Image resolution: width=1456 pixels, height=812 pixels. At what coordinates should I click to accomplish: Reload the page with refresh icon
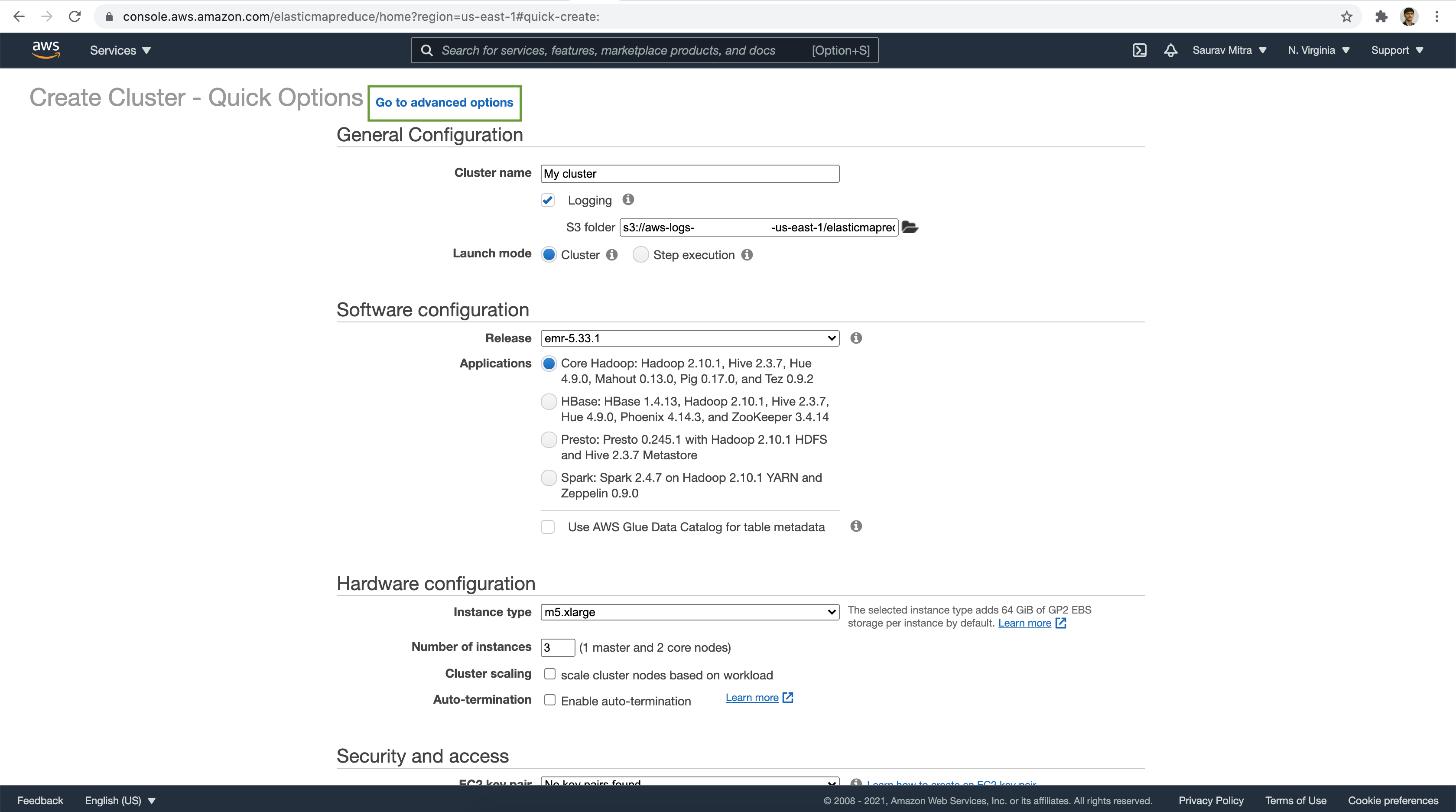75,16
